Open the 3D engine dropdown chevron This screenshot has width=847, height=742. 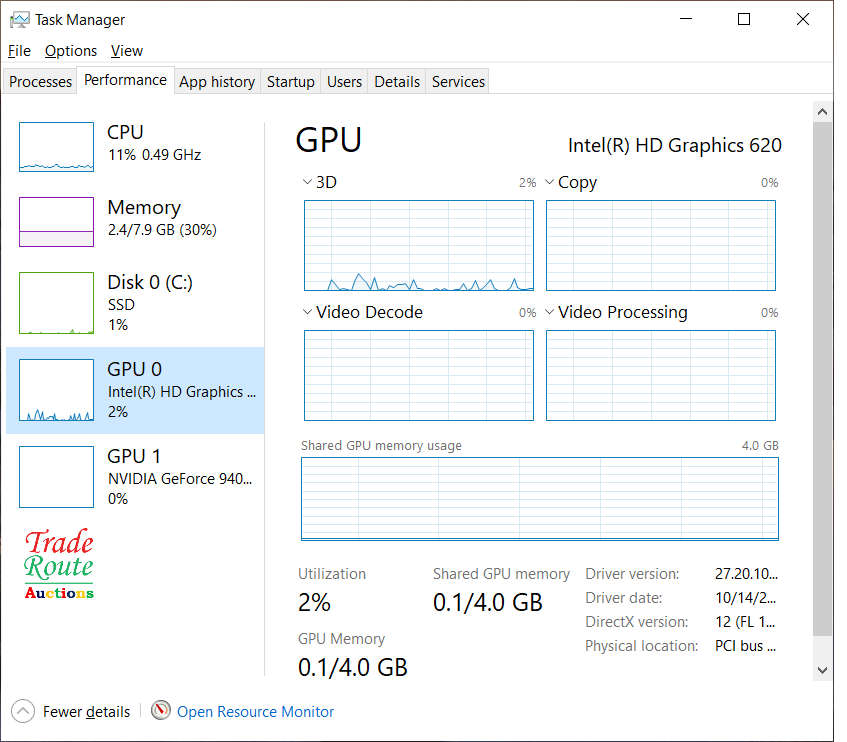[x=307, y=183]
